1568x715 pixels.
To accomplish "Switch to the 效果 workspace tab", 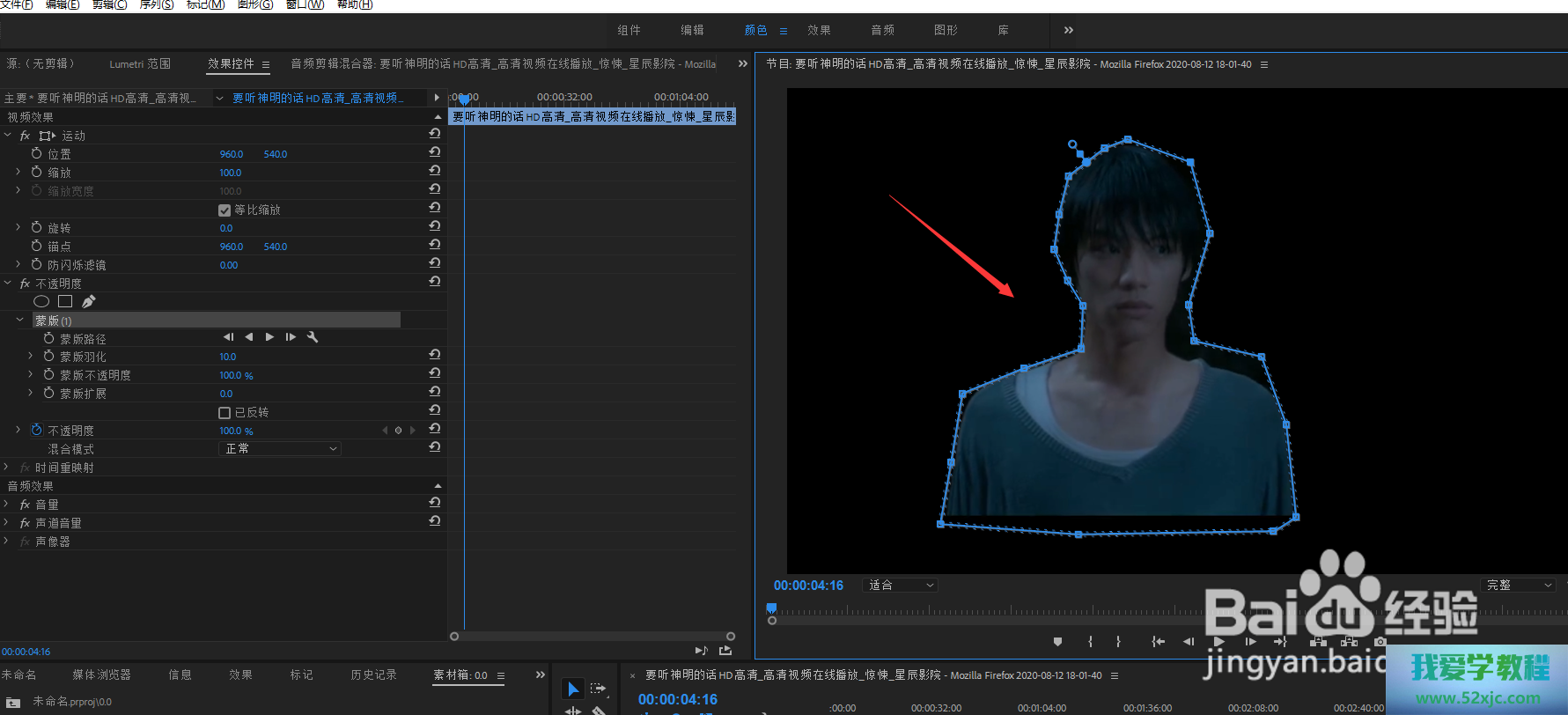I will tap(819, 30).
